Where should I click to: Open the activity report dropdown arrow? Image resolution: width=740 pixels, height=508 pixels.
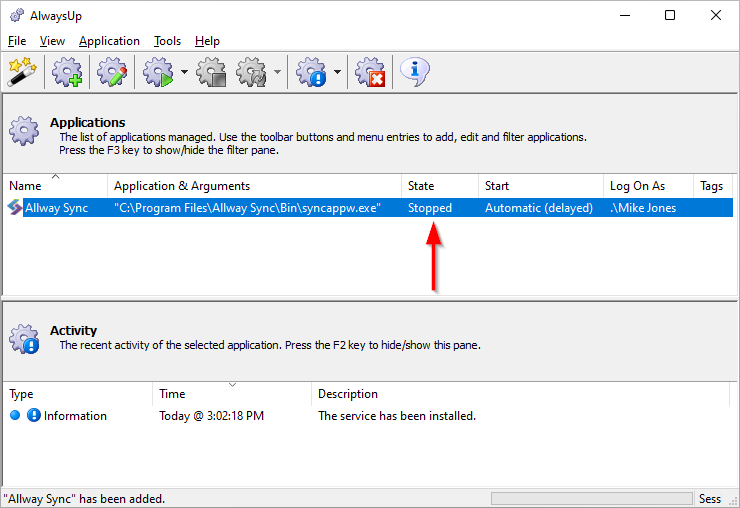pos(337,72)
